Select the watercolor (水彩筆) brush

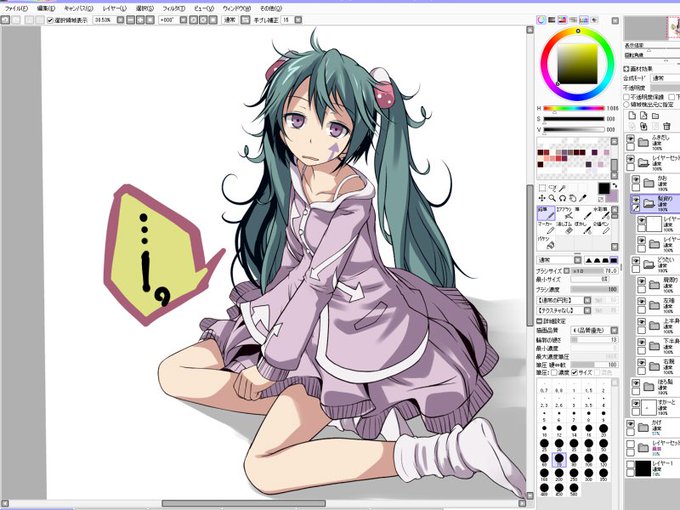pyautogui.click(x=601, y=212)
